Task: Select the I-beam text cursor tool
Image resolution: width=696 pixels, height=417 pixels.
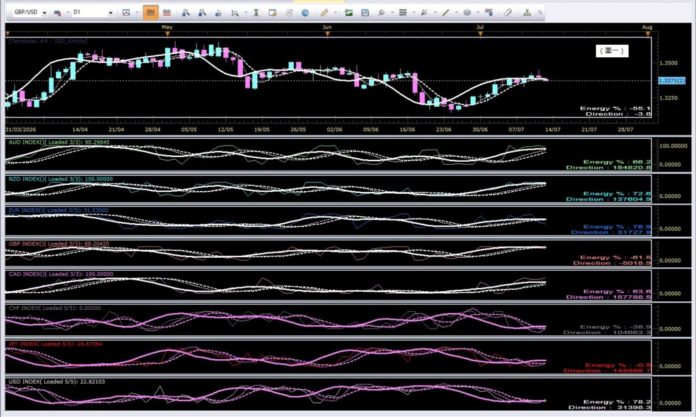Action: (x=256, y=13)
